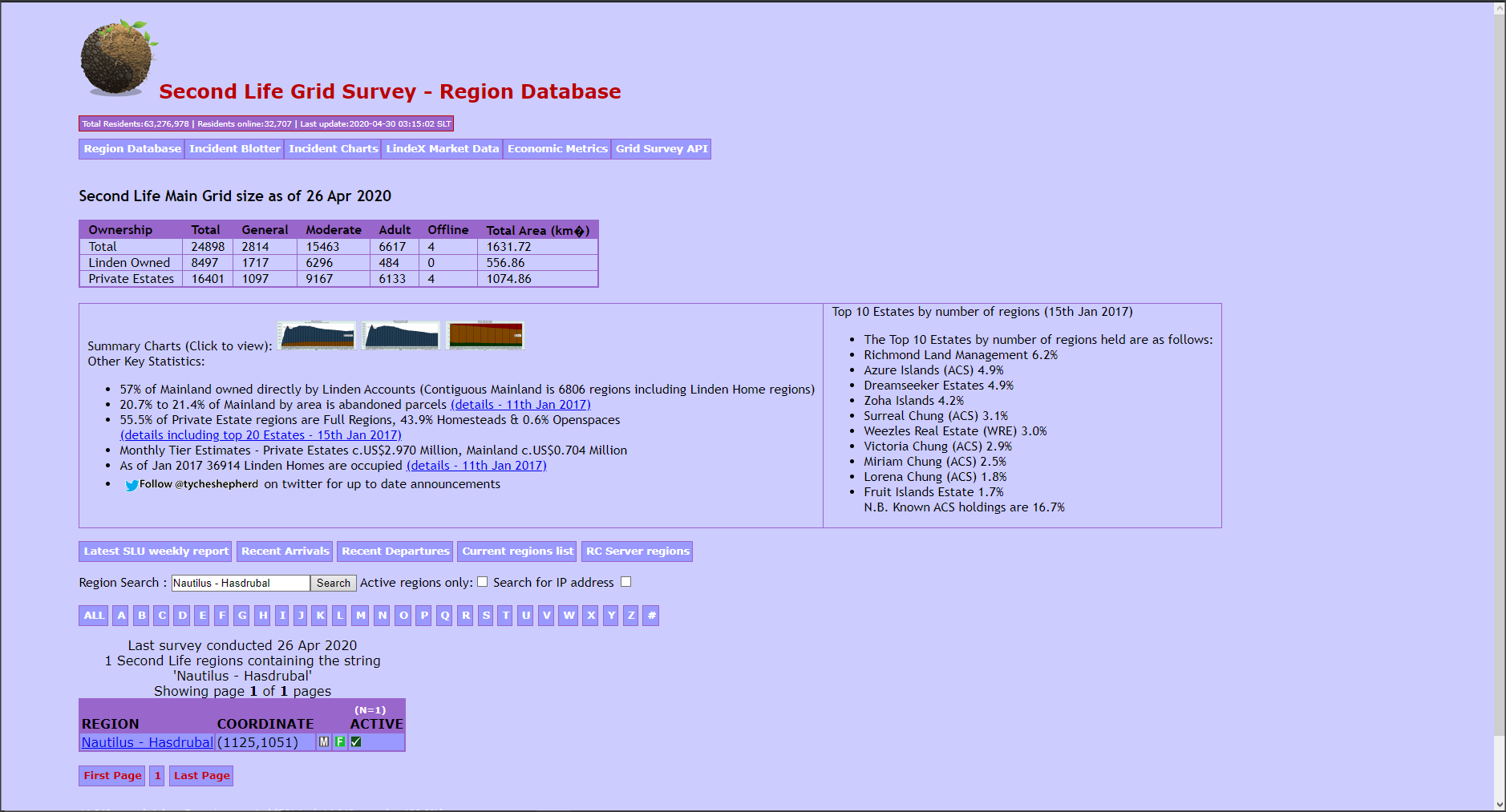Open the Nautilus - Hasdrubal region link
The height and width of the screenshot is (812, 1506).
148,742
